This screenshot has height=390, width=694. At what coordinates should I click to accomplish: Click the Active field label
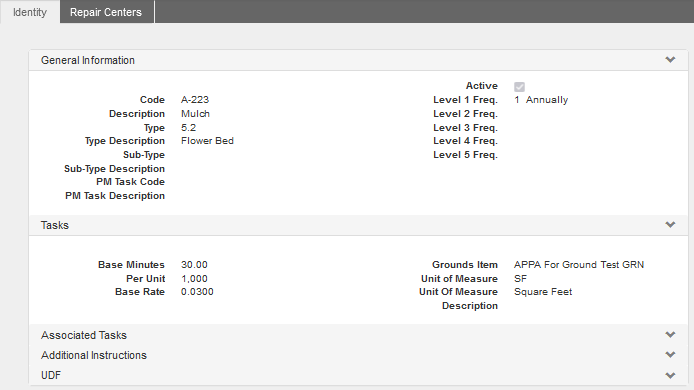pos(482,85)
